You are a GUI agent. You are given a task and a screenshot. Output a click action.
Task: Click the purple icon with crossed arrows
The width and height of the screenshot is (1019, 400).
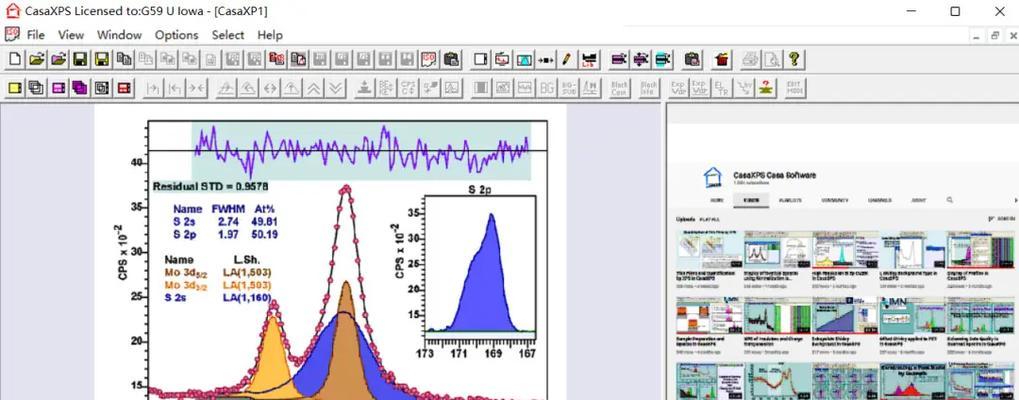(x=641, y=60)
